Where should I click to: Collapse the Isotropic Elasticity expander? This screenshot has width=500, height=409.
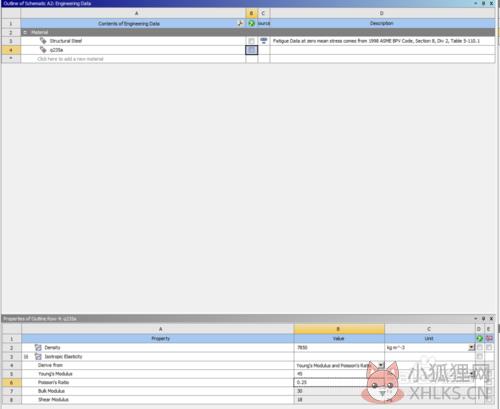26,357
